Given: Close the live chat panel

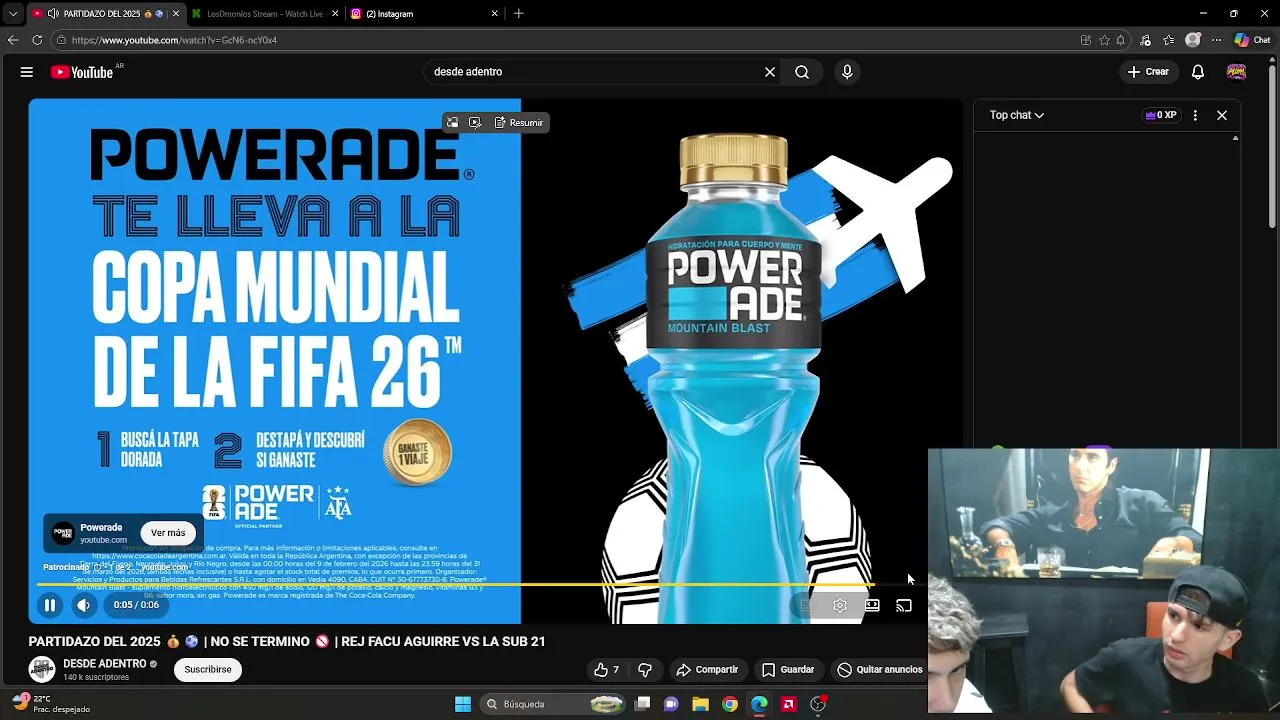Looking at the screenshot, I should click(1222, 115).
